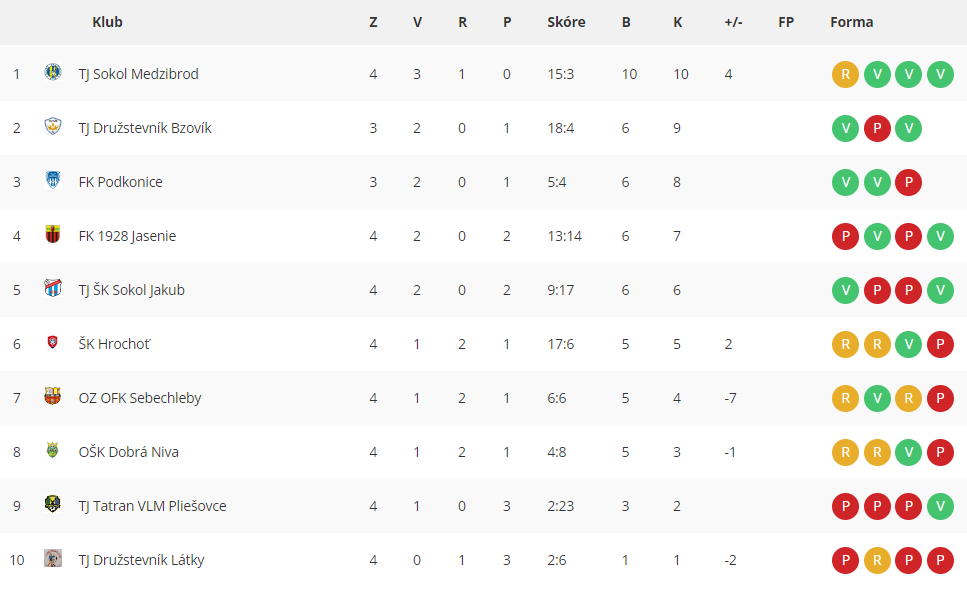Image resolution: width=967 pixels, height=591 pixels.
Task: Select the Forma column header
Action: pyautogui.click(x=852, y=22)
